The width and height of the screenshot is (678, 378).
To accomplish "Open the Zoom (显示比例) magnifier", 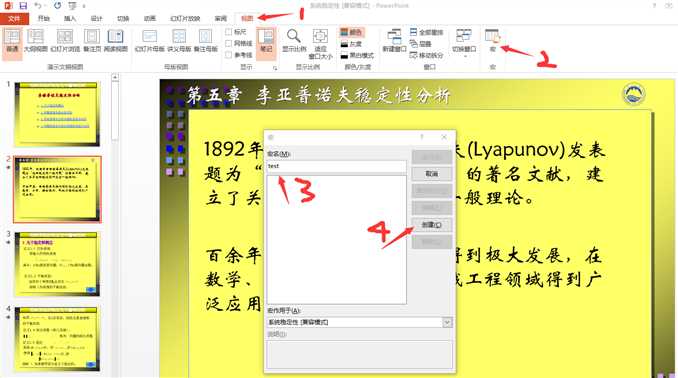I will click(294, 42).
